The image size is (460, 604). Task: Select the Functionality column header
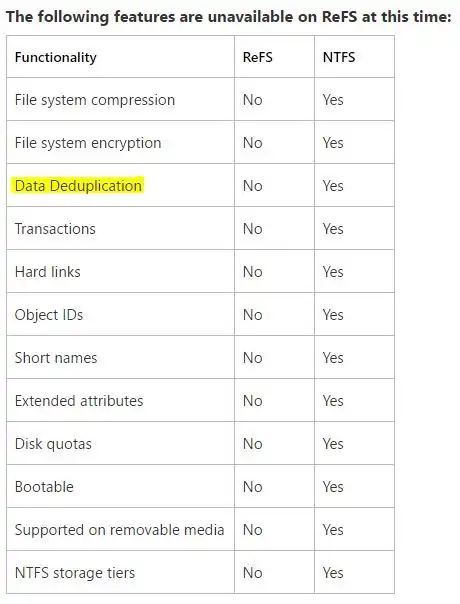click(55, 57)
